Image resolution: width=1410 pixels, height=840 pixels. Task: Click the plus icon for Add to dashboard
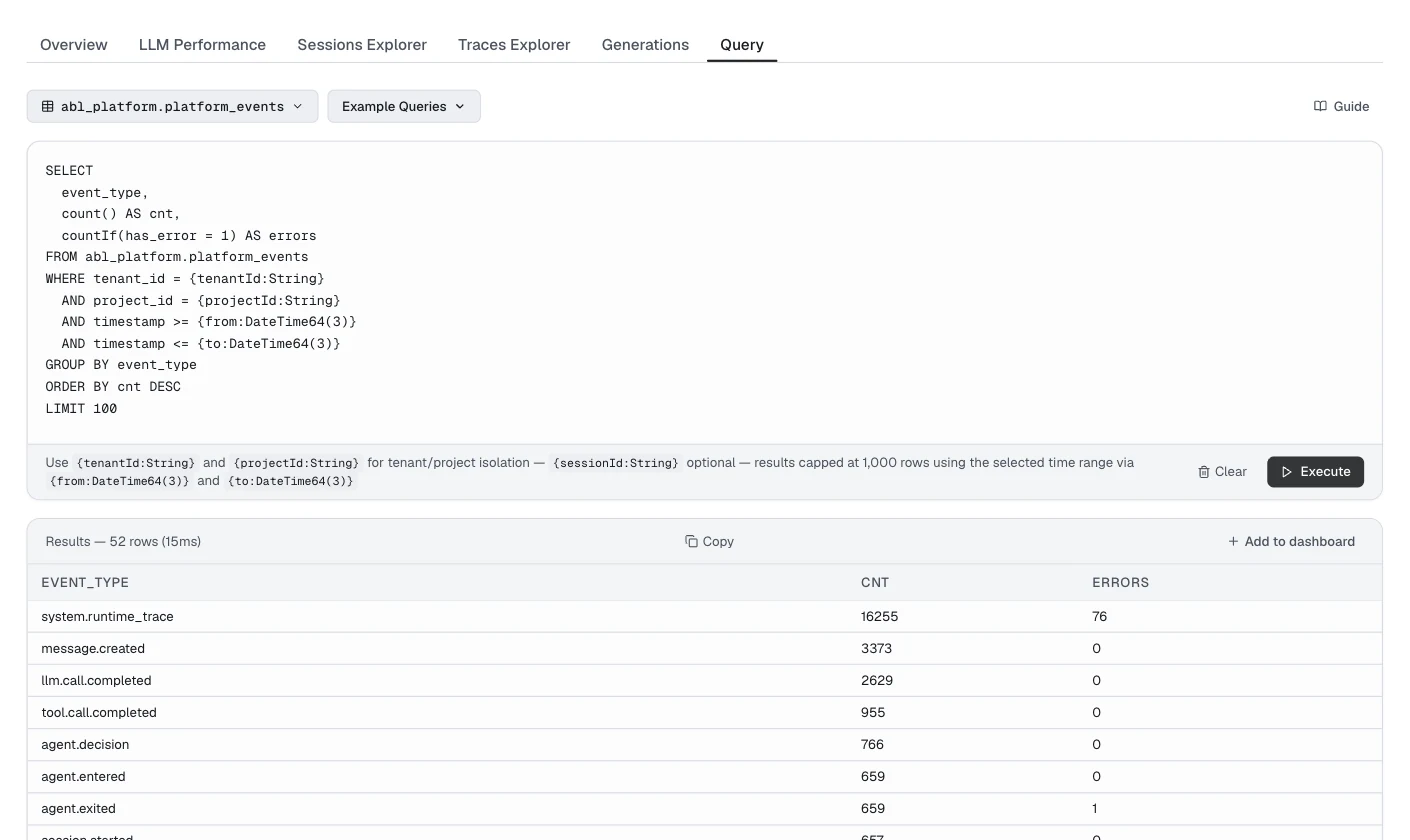(x=1233, y=541)
